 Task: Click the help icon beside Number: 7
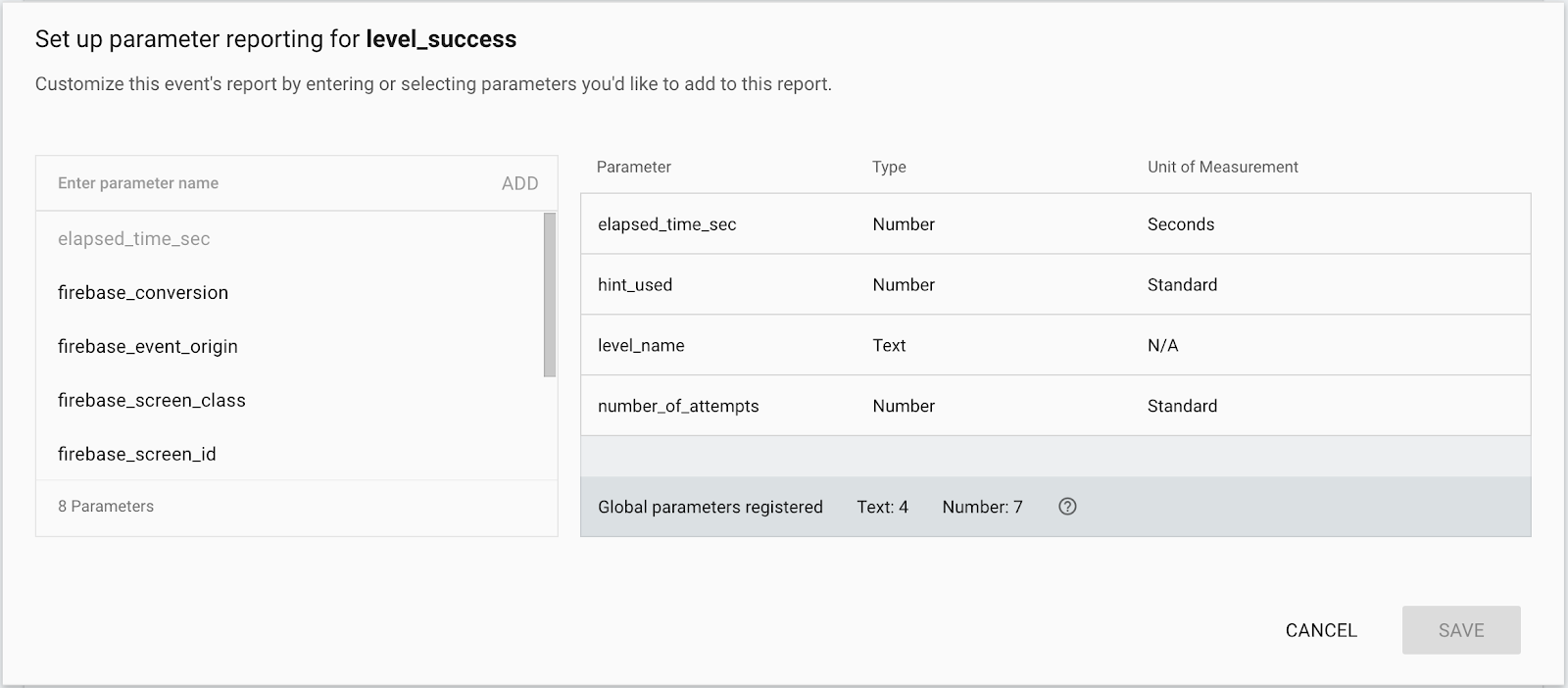pyautogui.click(x=1067, y=507)
